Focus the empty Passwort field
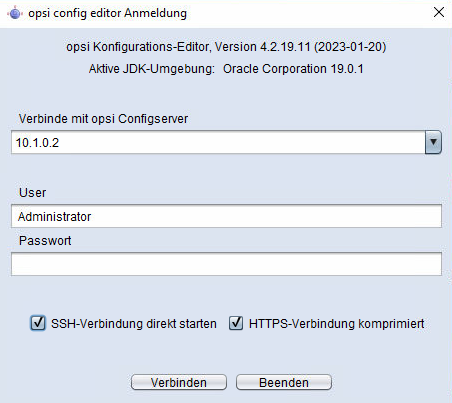This screenshot has height=403, width=452. pyautogui.click(x=226, y=264)
